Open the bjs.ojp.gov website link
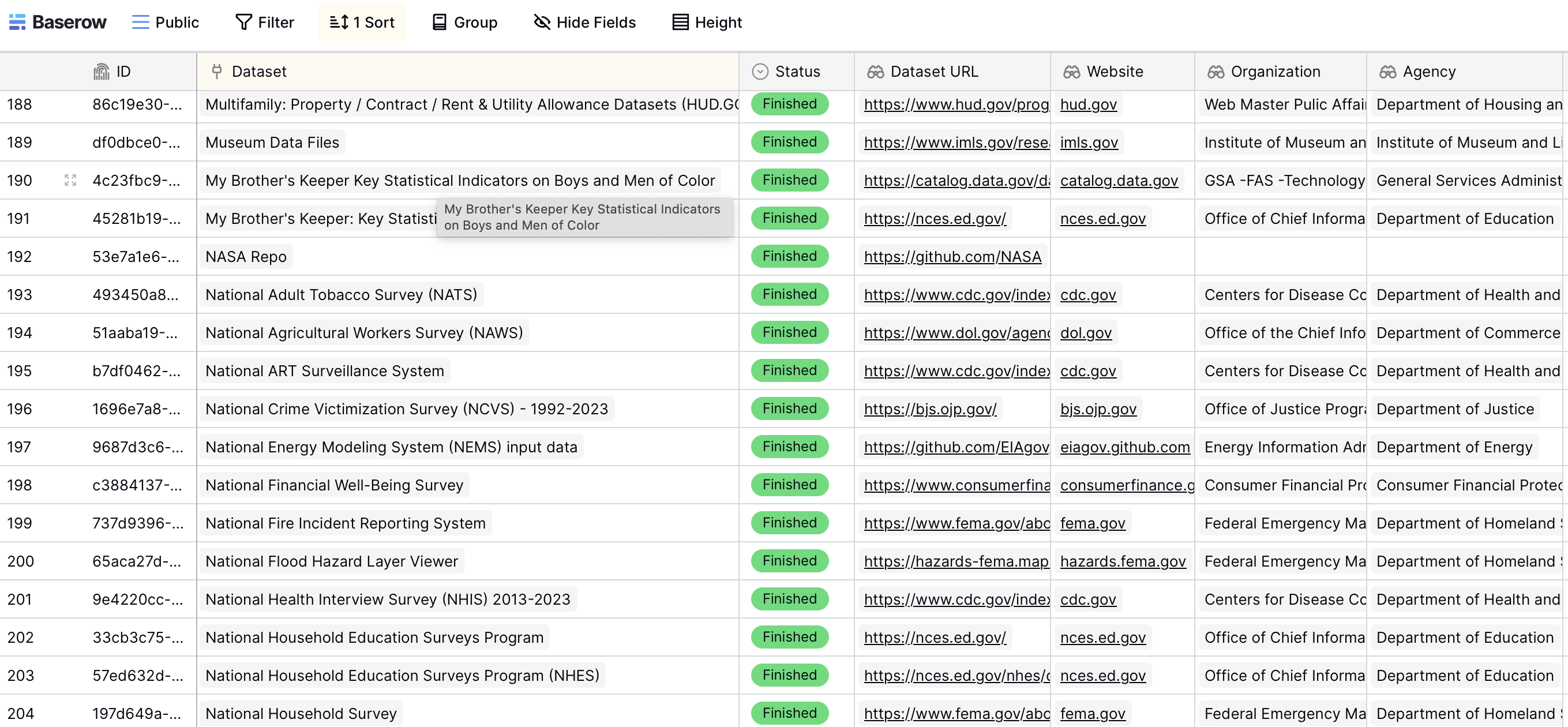1568x727 pixels. (1098, 409)
